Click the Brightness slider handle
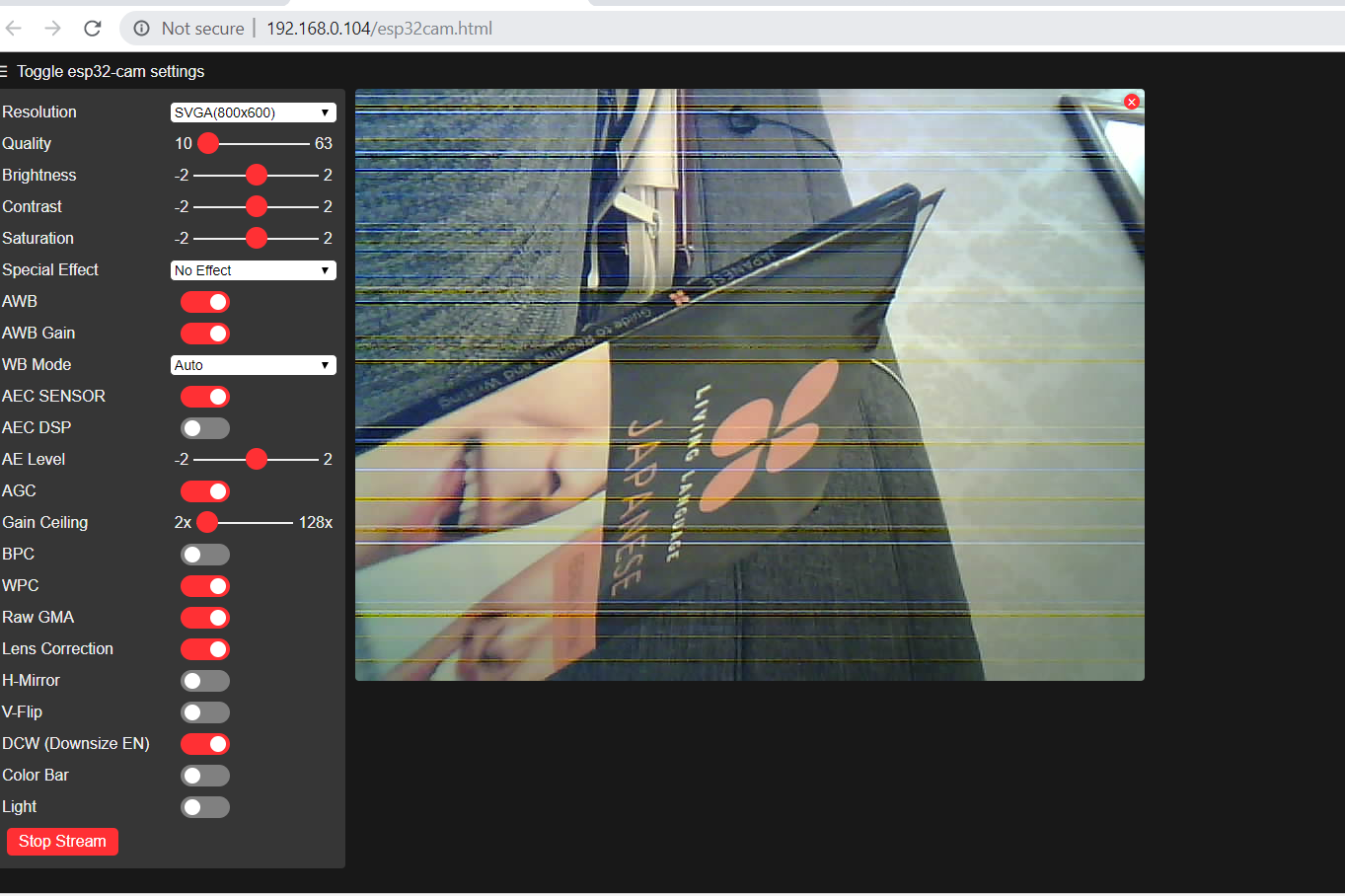 click(257, 176)
